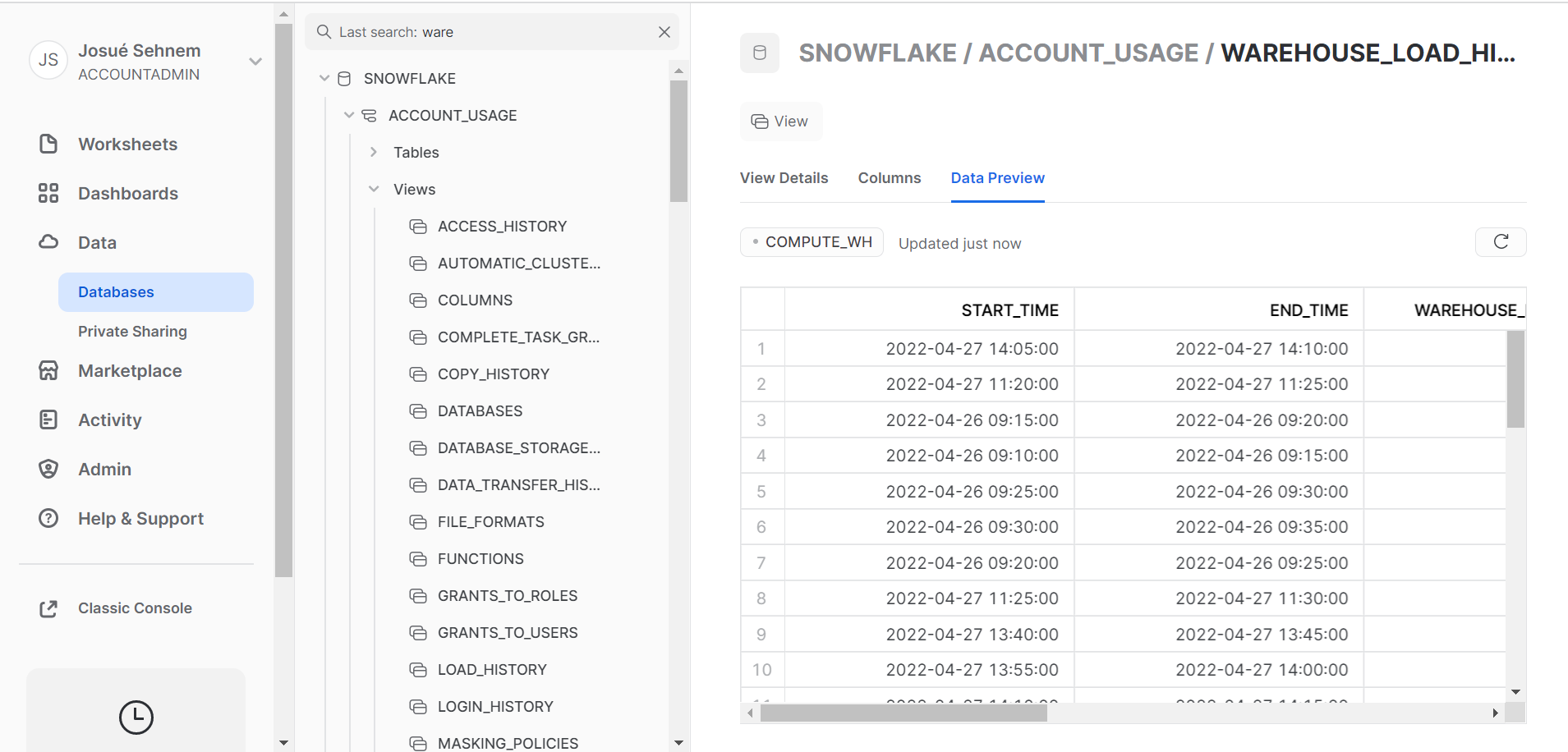Select the COMPLETE_TASK_GR... view
The width and height of the screenshot is (1568, 752).
518,337
